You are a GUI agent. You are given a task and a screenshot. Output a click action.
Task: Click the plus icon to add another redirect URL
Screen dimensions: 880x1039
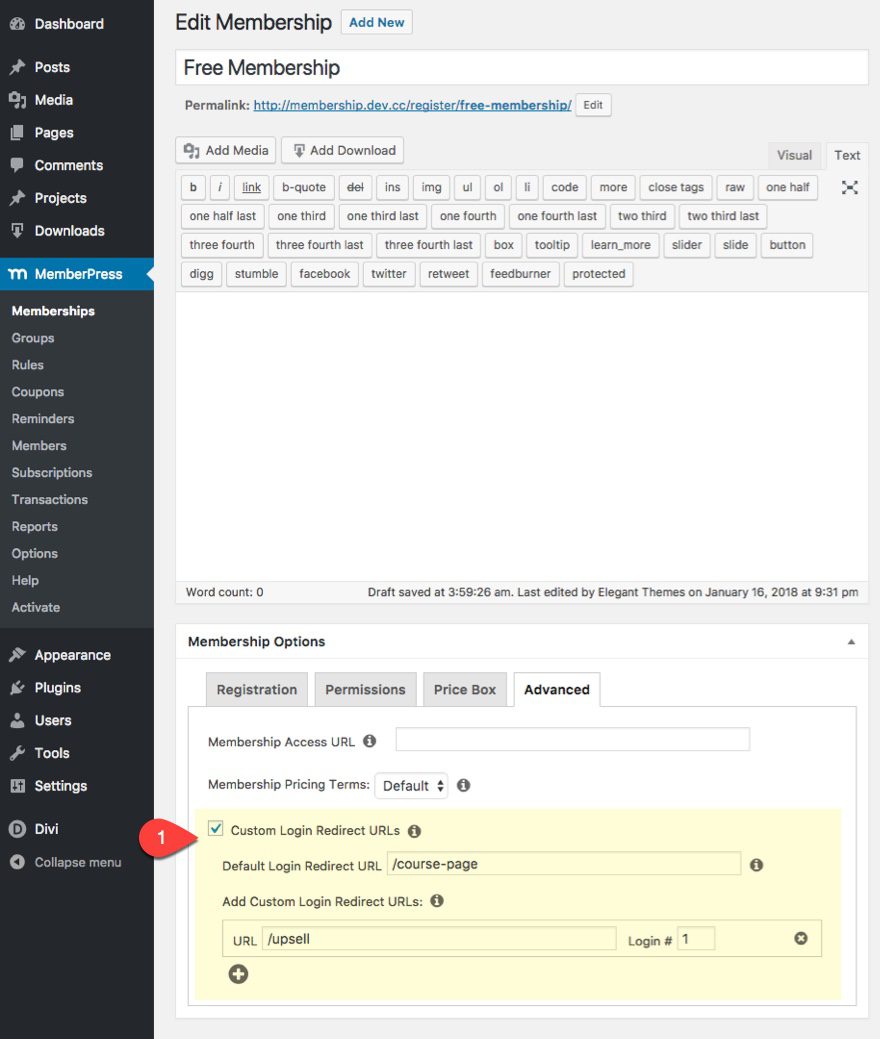pyautogui.click(x=238, y=973)
